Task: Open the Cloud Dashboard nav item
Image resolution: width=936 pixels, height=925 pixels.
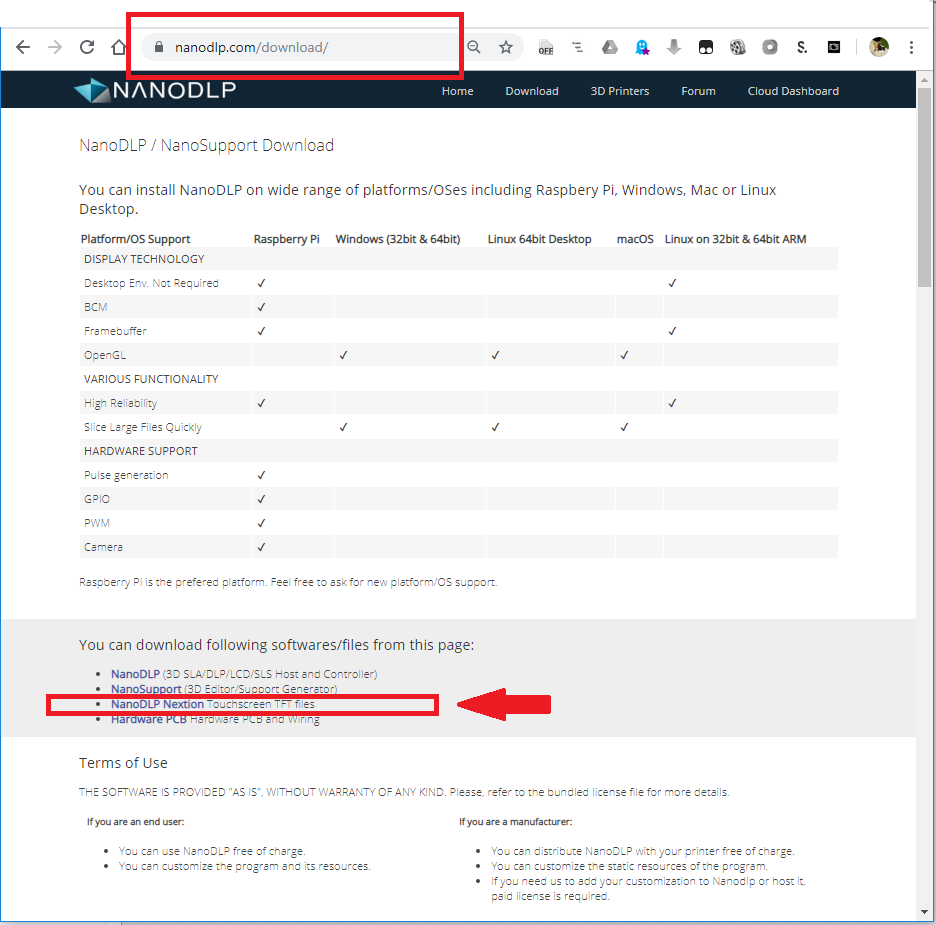Action: click(793, 91)
